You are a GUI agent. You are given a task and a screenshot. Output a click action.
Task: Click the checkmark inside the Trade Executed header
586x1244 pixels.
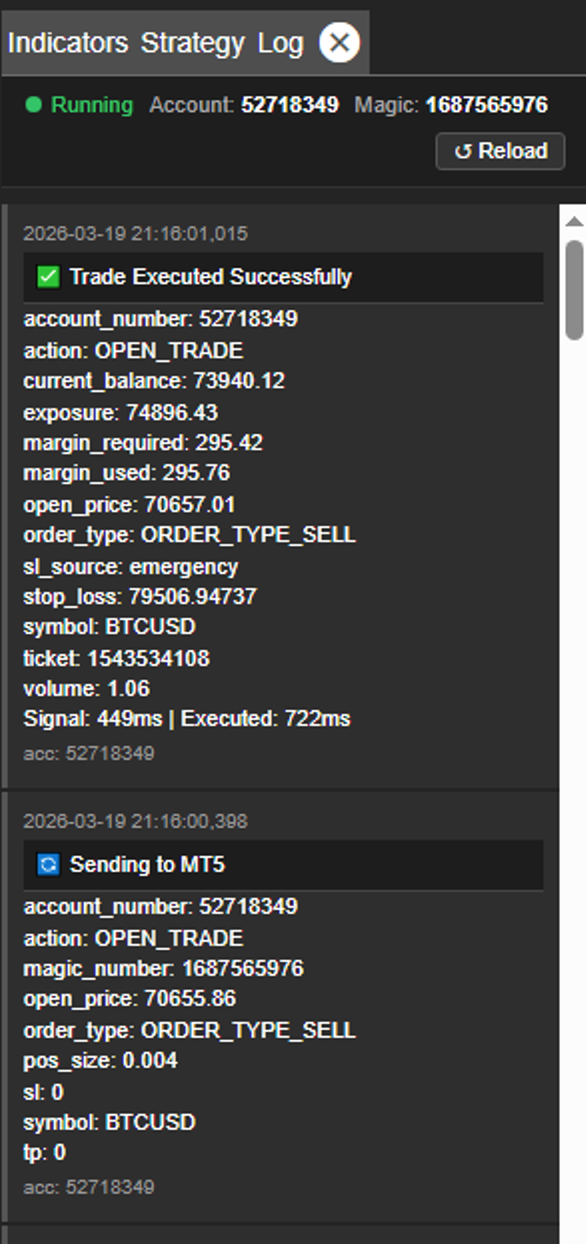coord(48,277)
